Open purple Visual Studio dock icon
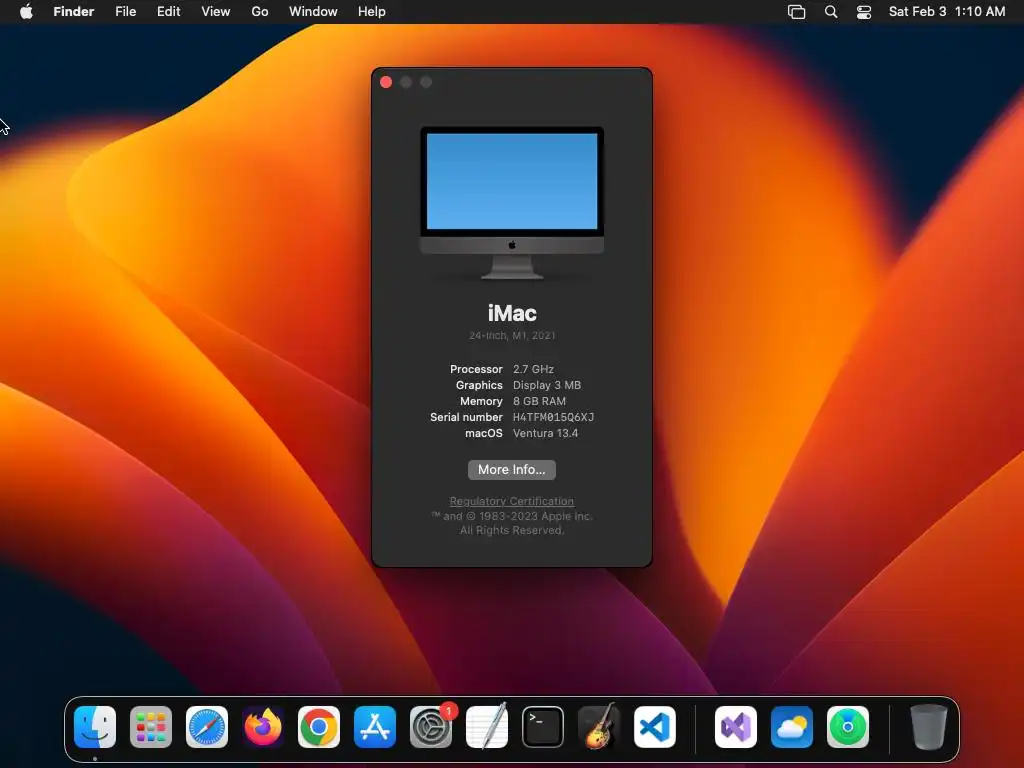This screenshot has height=768, width=1024. [736, 727]
